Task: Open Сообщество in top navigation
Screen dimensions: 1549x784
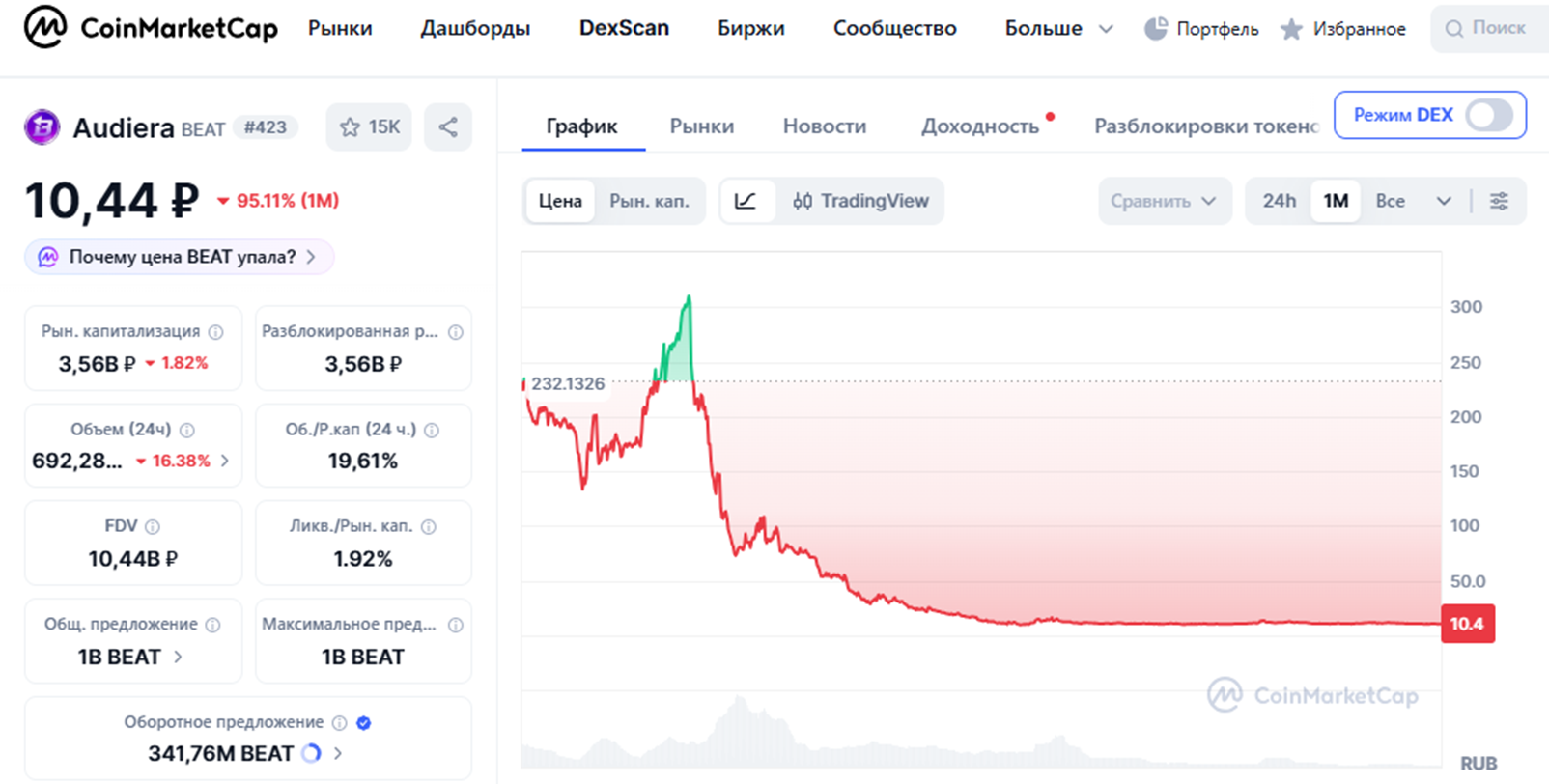Action: [895, 29]
